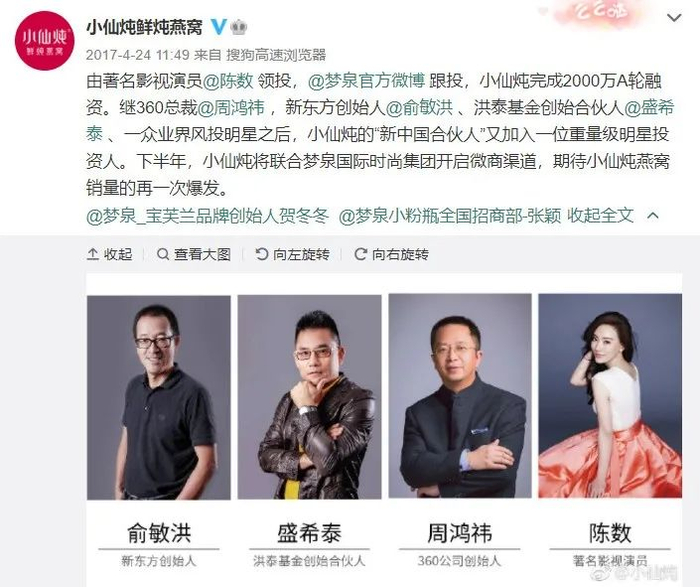The height and width of the screenshot is (587, 700).
Task: Click the account name 小仙炖鲜炖燕窝
Action: point(144,27)
